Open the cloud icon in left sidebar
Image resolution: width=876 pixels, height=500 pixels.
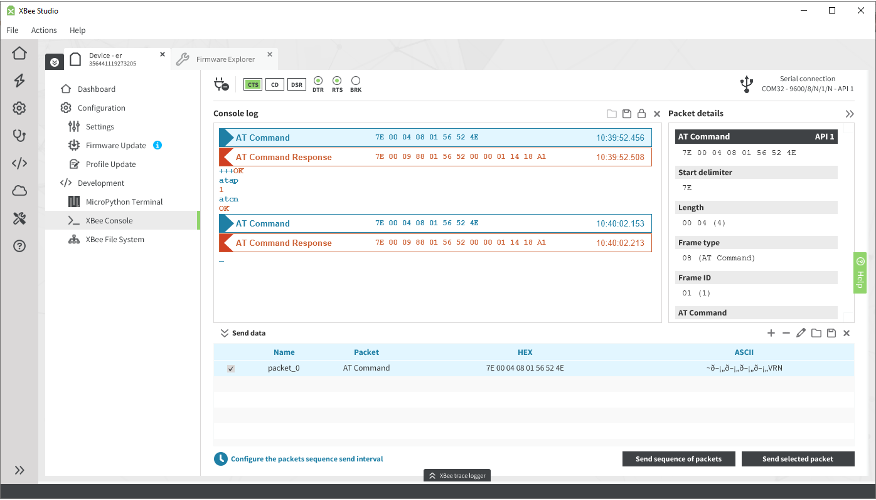(x=20, y=191)
